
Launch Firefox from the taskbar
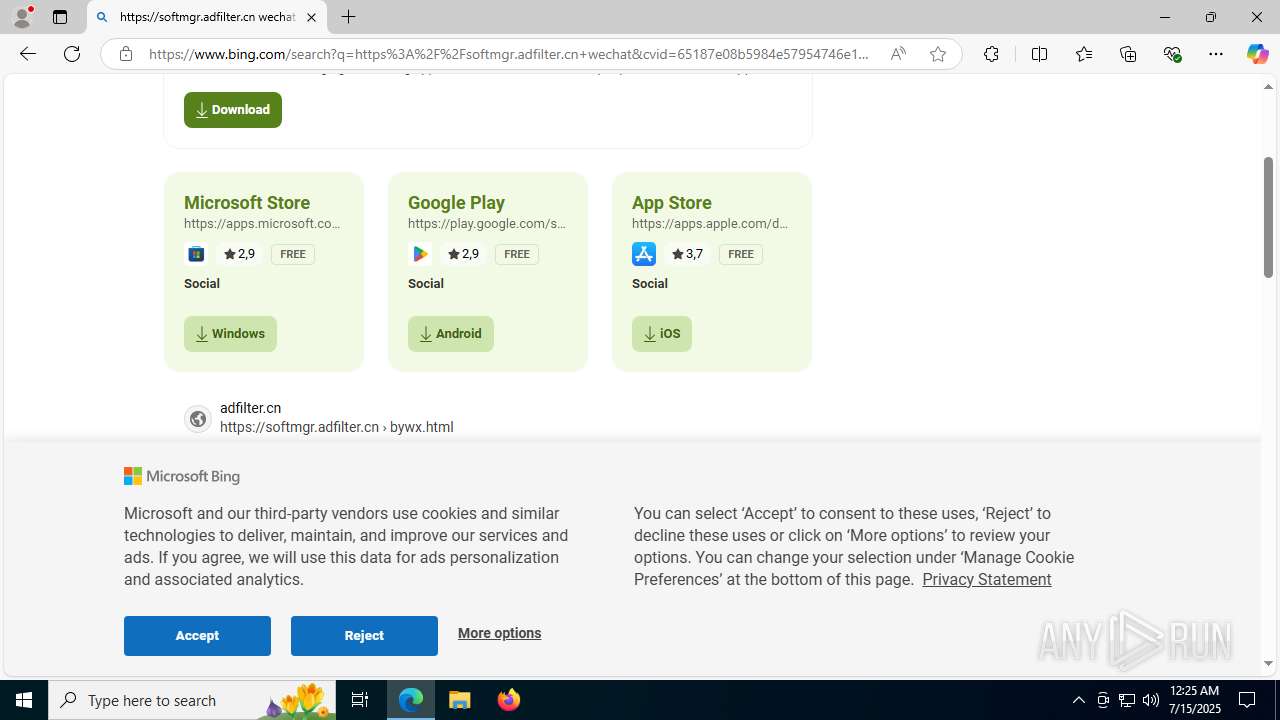pyautogui.click(x=509, y=700)
